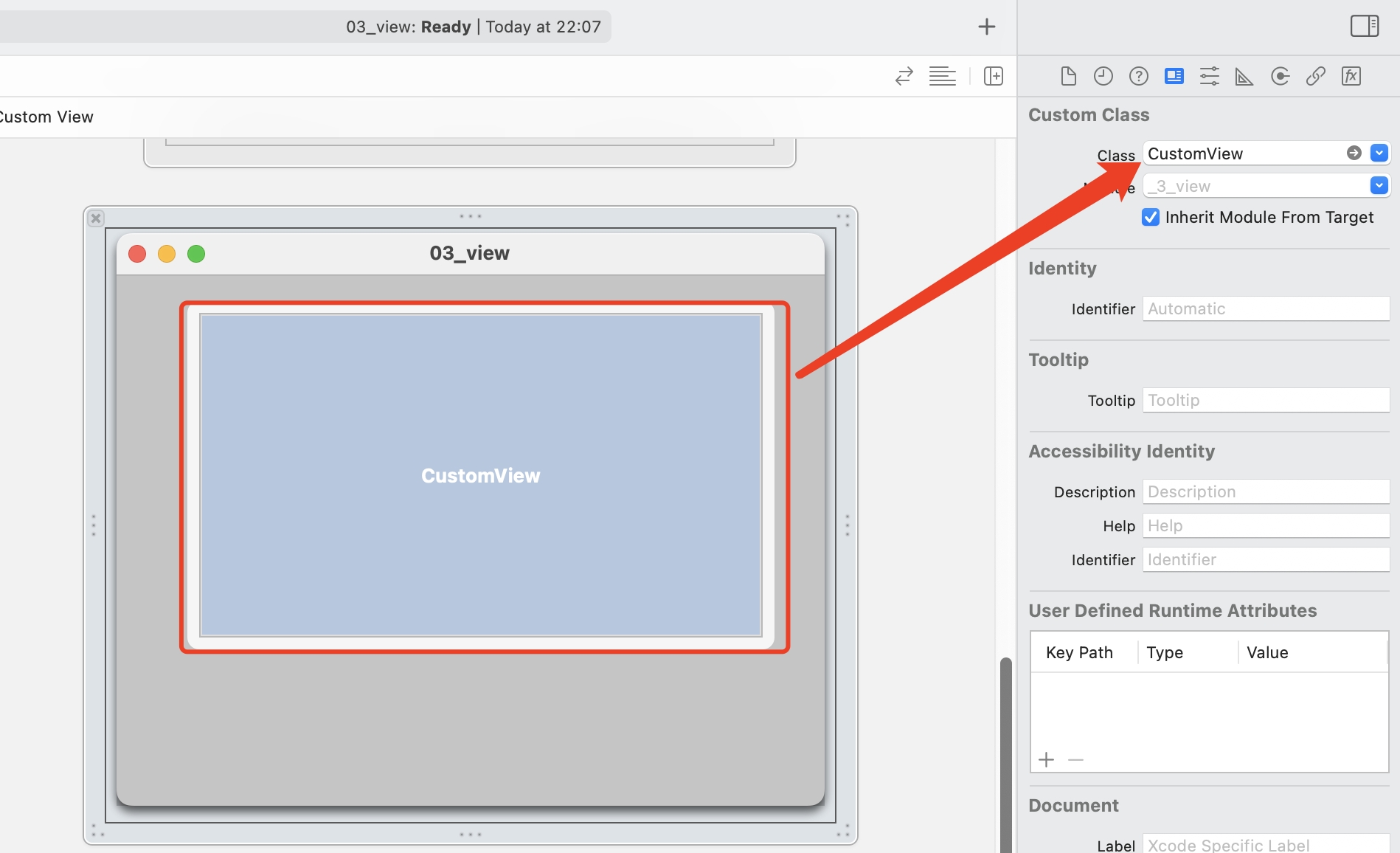Click the Accessibility Help field
The width and height of the screenshot is (1400, 853).
pos(1266,525)
